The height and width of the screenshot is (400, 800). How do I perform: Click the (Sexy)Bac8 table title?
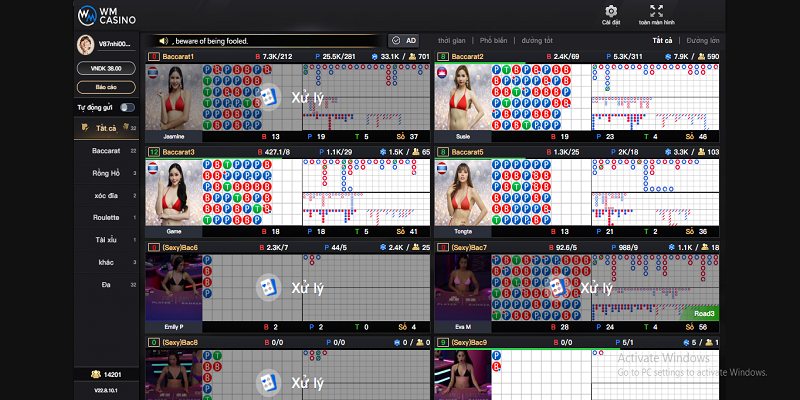click(x=180, y=342)
